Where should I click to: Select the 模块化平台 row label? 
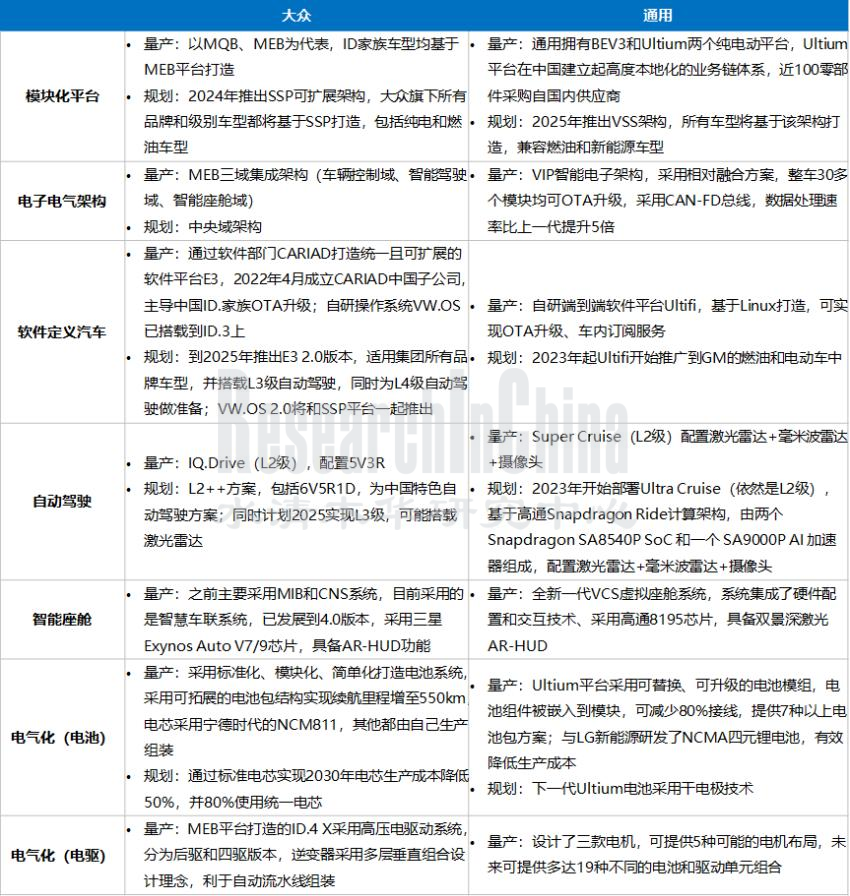tap(62, 96)
